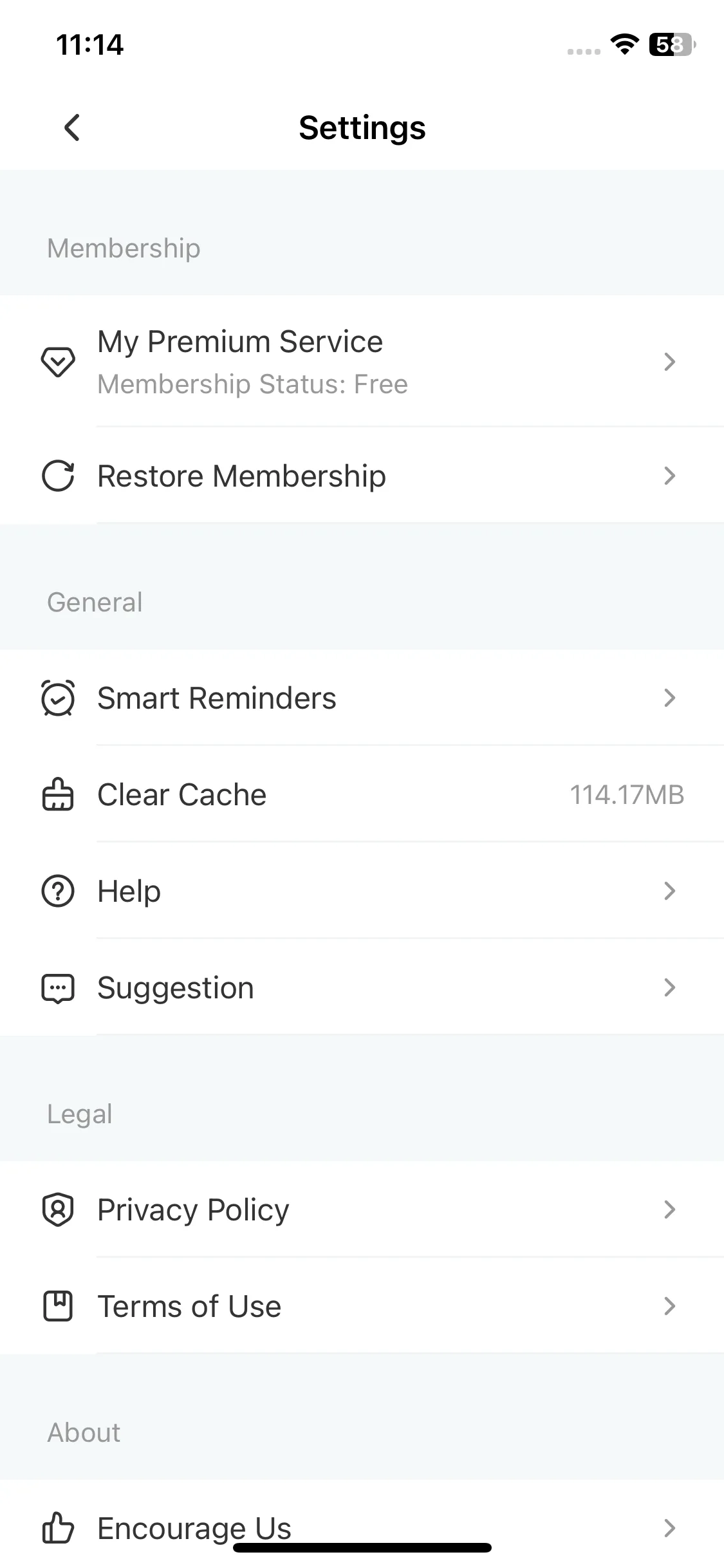724x1568 pixels.
Task: Tap the Suggestion chat bubble icon
Action: [x=58, y=988]
